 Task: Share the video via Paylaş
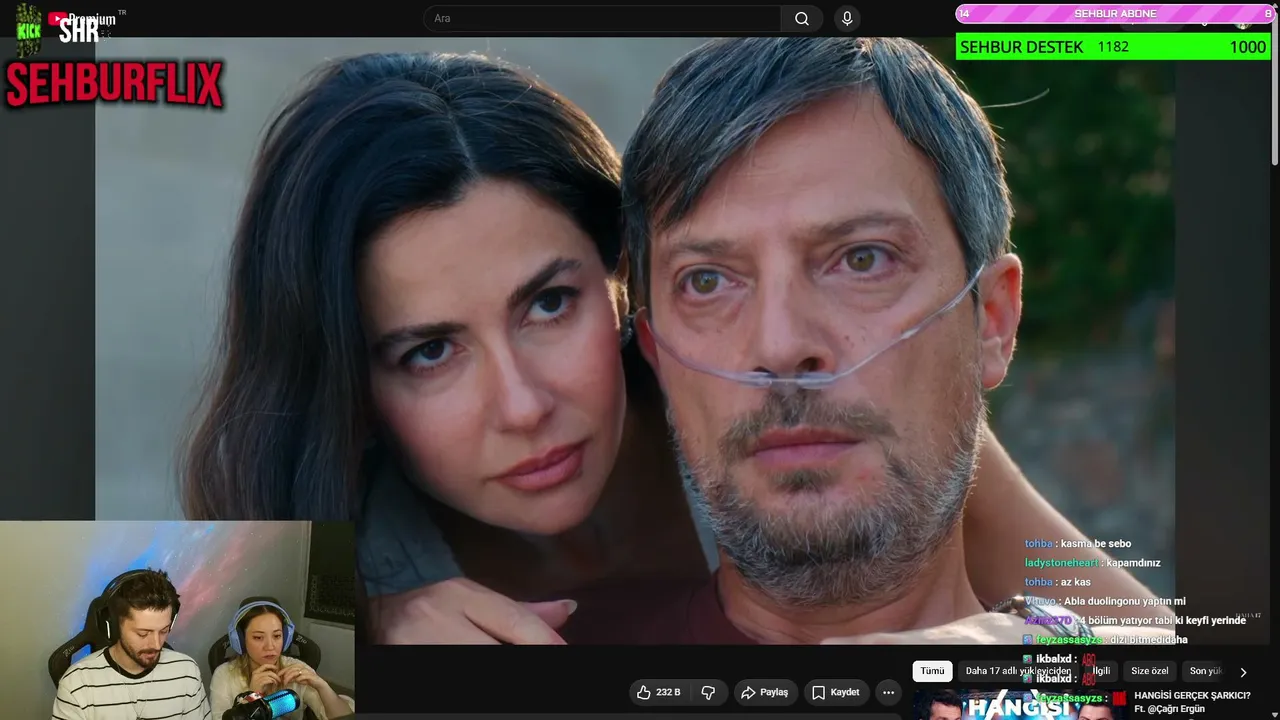pyautogui.click(x=764, y=692)
